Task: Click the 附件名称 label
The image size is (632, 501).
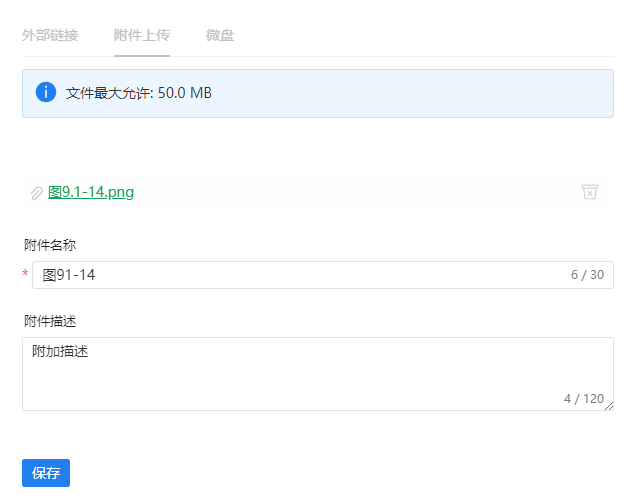Action: pos(50,244)
